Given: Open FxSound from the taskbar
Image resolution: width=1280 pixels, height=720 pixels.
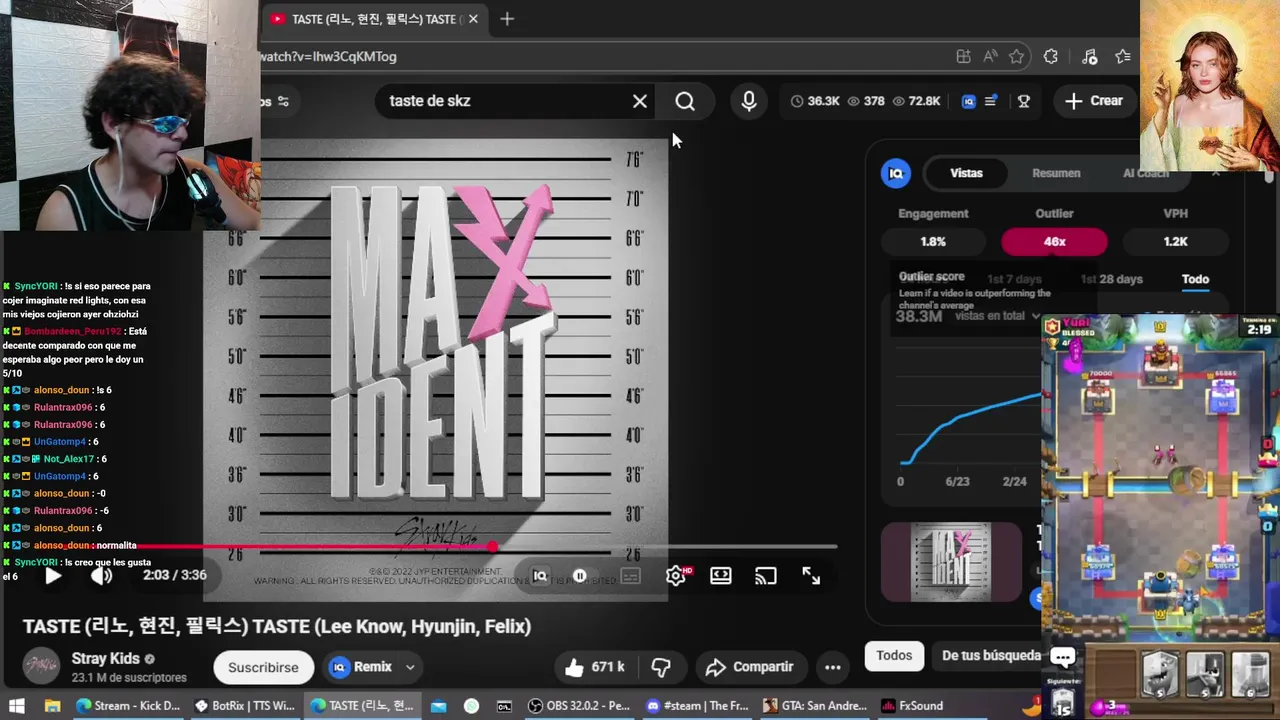Looking at the screenshot, I should click(914, 706).
